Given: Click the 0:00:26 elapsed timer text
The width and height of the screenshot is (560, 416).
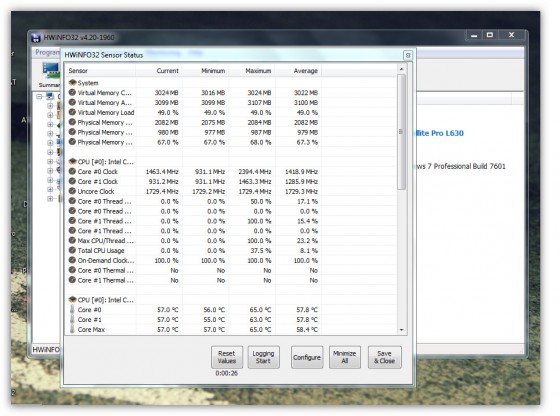Looking at the screenshot, I should pos(227,373).
